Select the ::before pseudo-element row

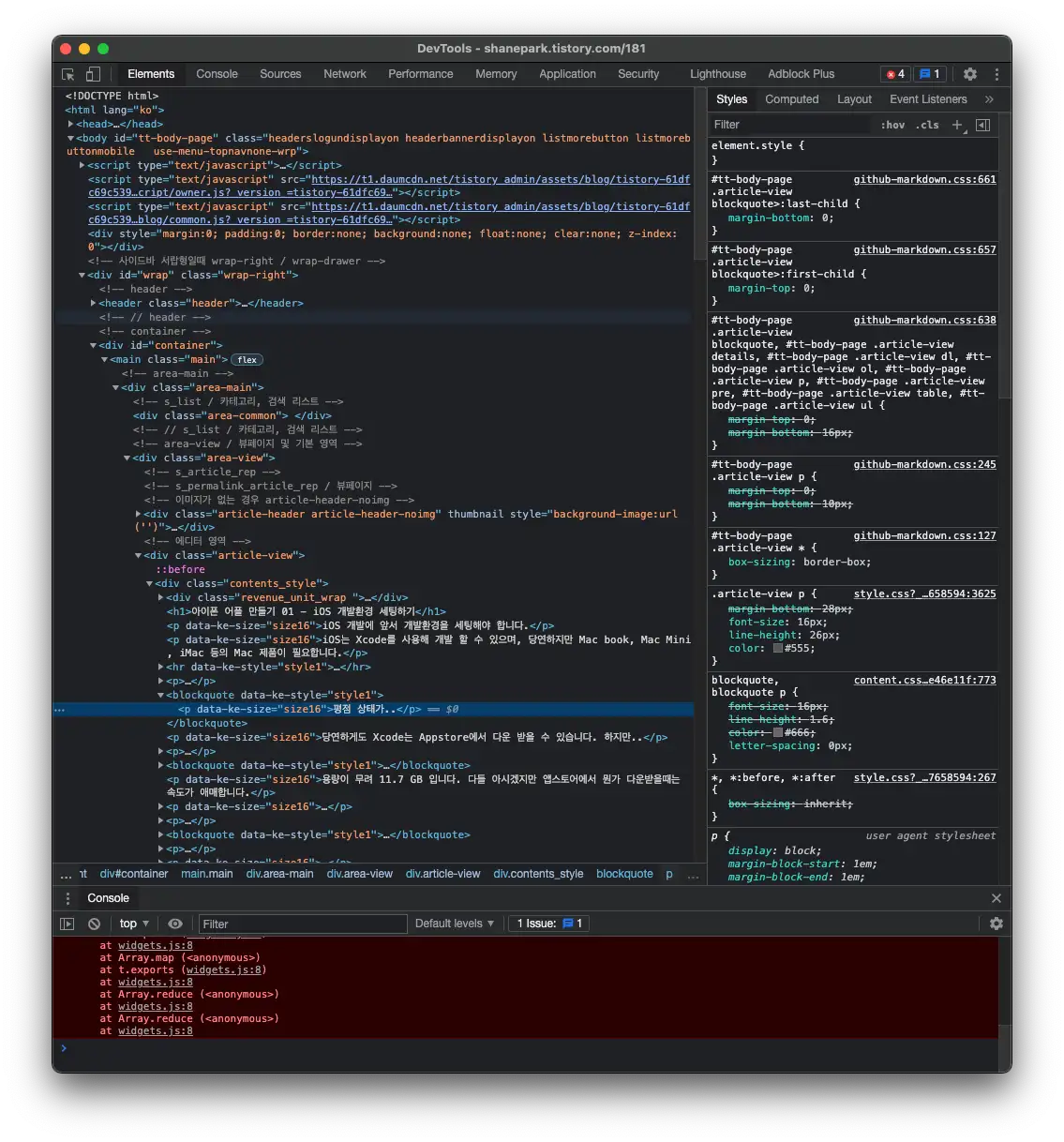point(180,569)
